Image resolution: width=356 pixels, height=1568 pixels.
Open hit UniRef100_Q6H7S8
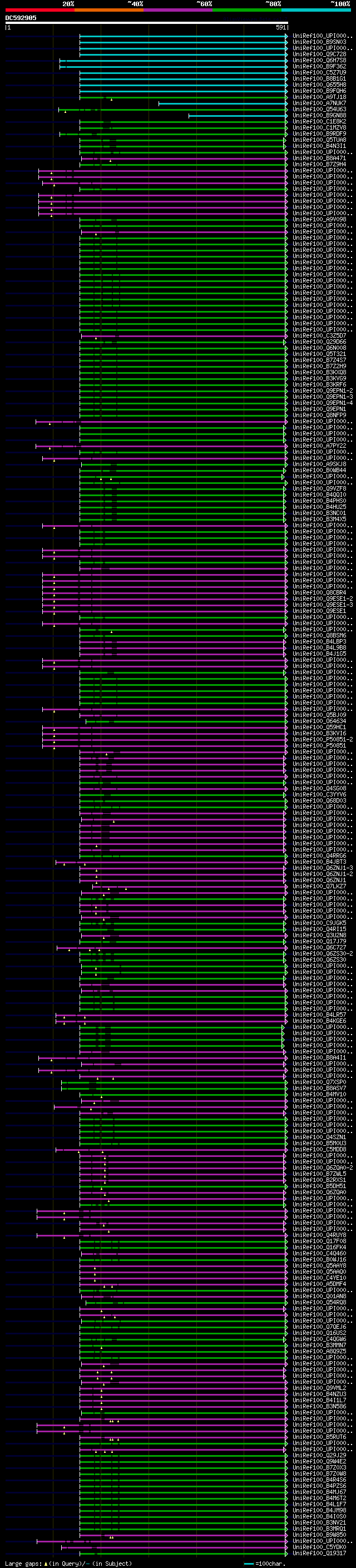(x=319, y=61)
